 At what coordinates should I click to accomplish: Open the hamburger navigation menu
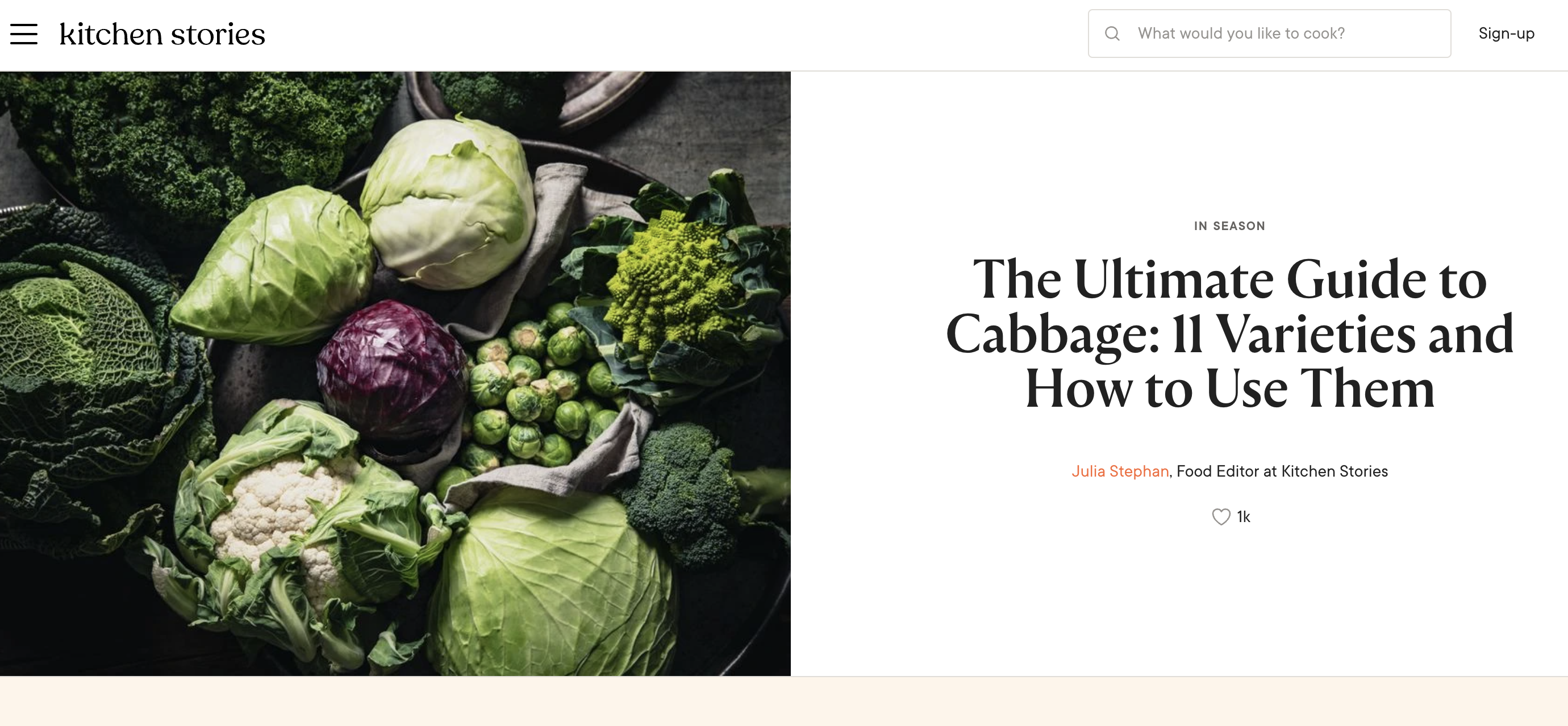coord(24,34)
